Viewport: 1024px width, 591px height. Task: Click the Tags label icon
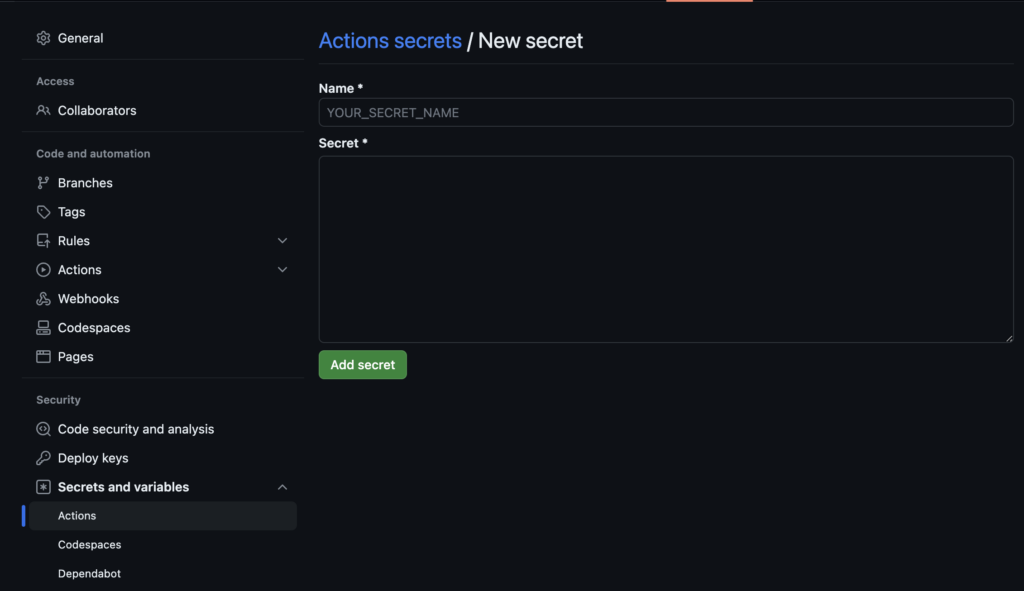[x=43, y=212]
